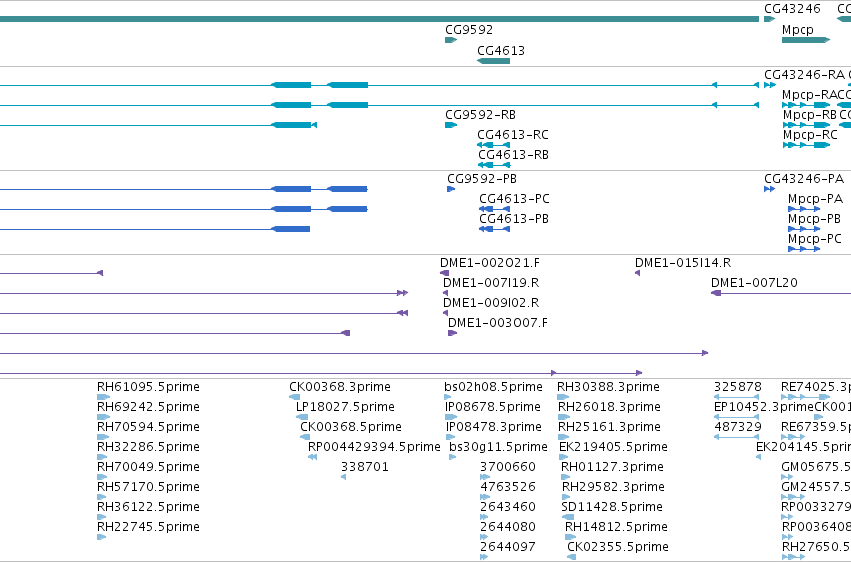Viewport: 851px width, 562px height.
Task: Click the RH57170.5prime EST label
Action: [x=148, y=488]
